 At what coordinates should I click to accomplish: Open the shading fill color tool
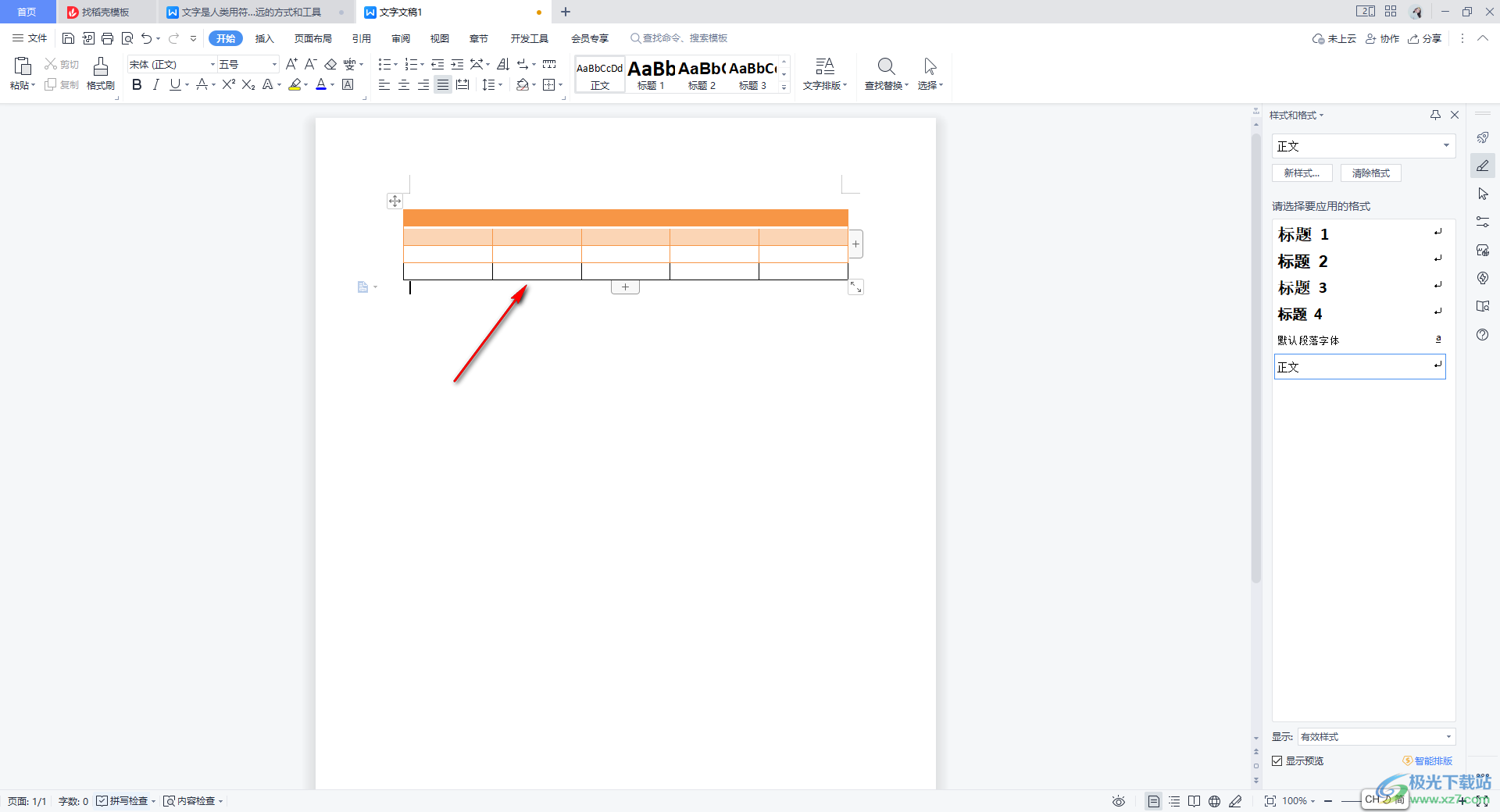click(x=522, y=84)
